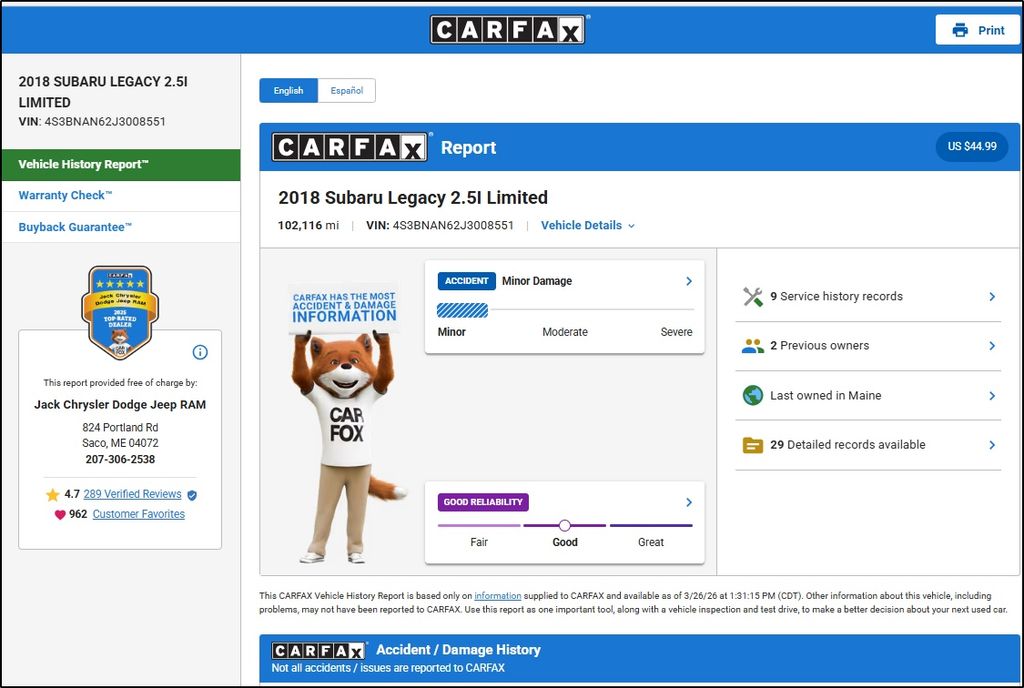Select Buyback Guarantee in the sidebar
The image size is (1024, 688).
75,227
